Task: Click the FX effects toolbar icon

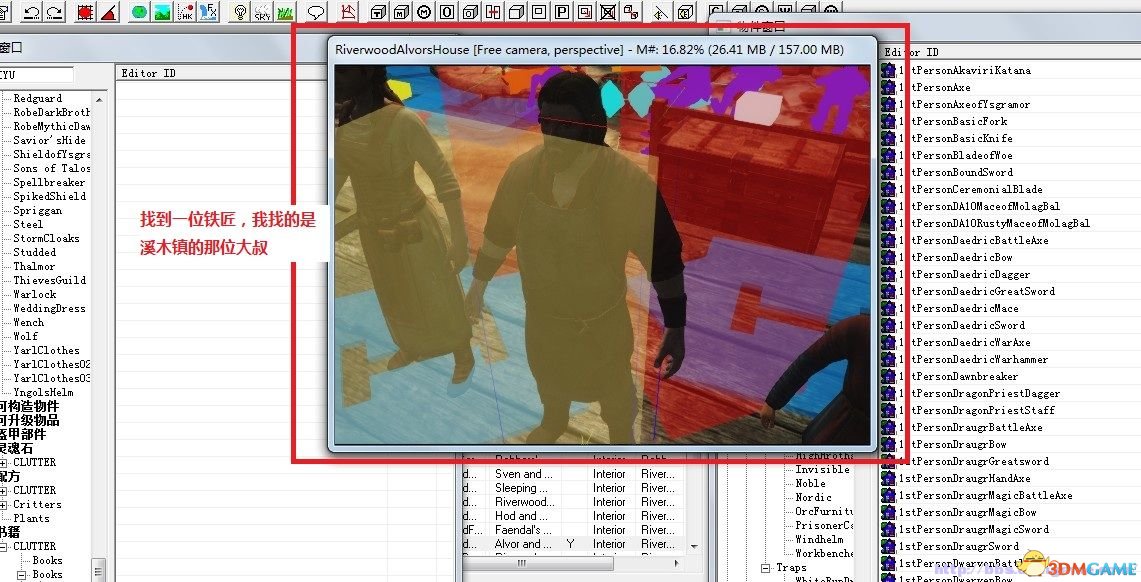Action: point(209,12)
